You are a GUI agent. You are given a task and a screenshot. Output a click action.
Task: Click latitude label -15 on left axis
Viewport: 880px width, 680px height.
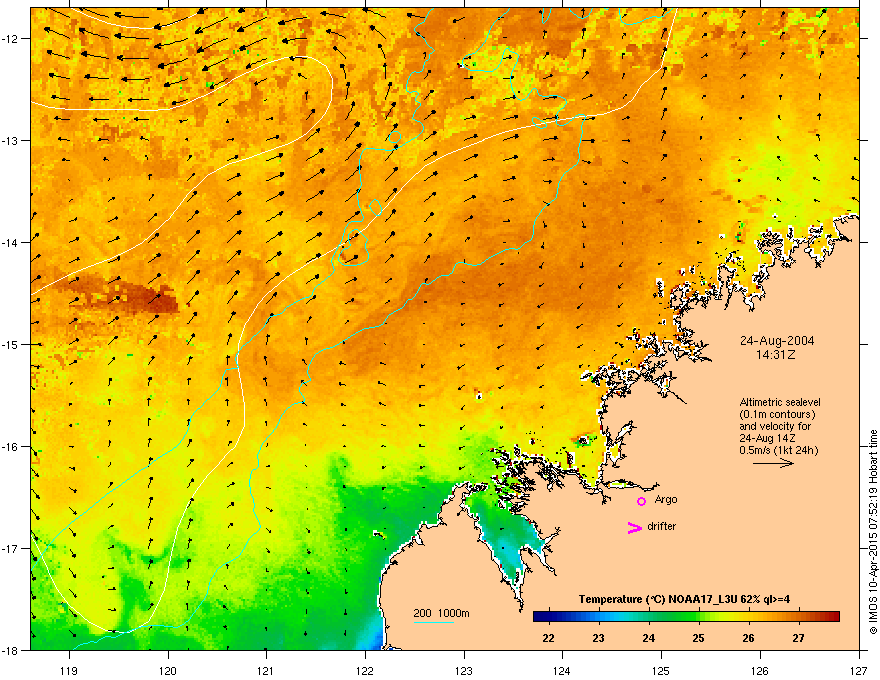click(11, 344)
